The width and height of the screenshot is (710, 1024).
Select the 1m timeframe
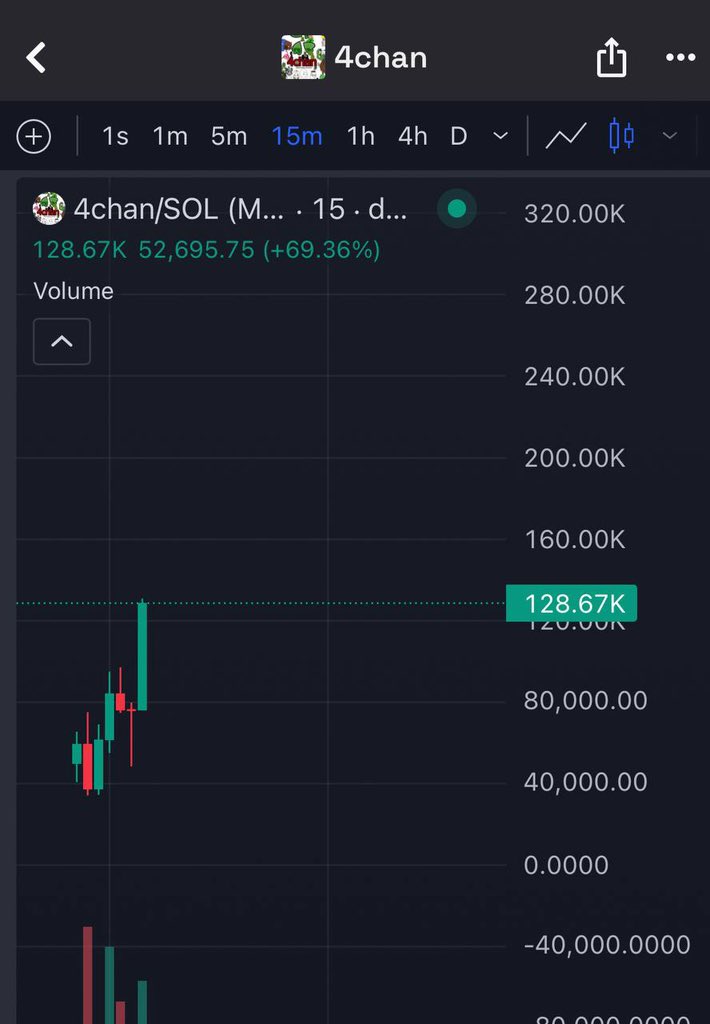tap(170, 136)
